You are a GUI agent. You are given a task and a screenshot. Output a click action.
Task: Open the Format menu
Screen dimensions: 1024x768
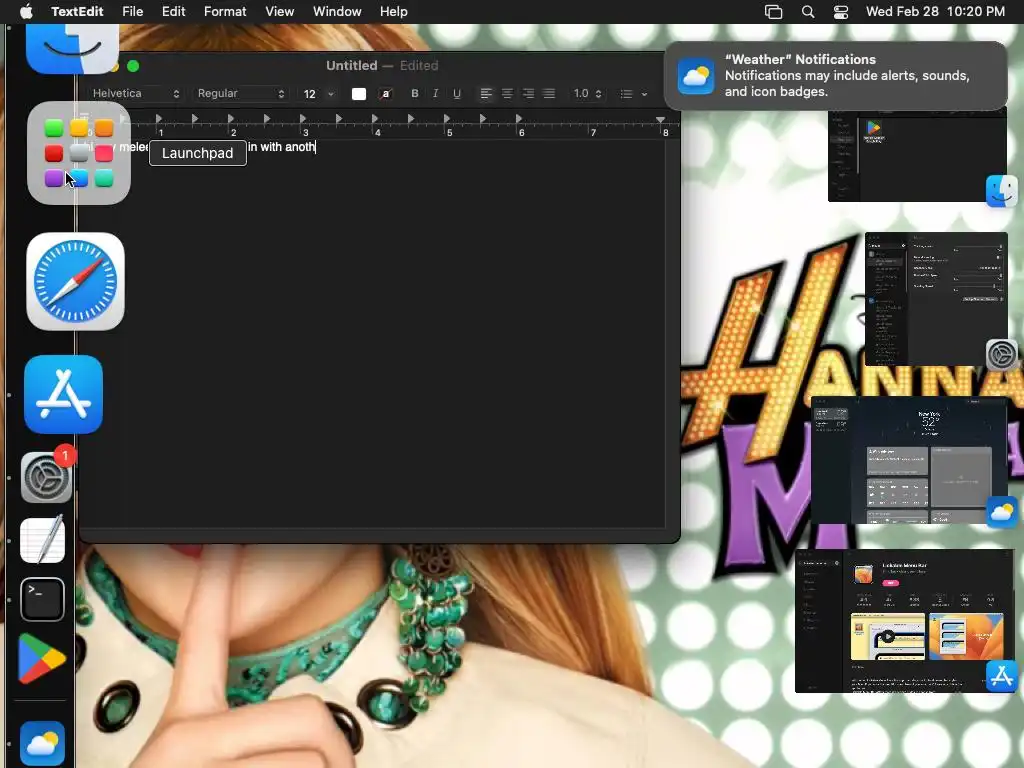tap(225, 12)
